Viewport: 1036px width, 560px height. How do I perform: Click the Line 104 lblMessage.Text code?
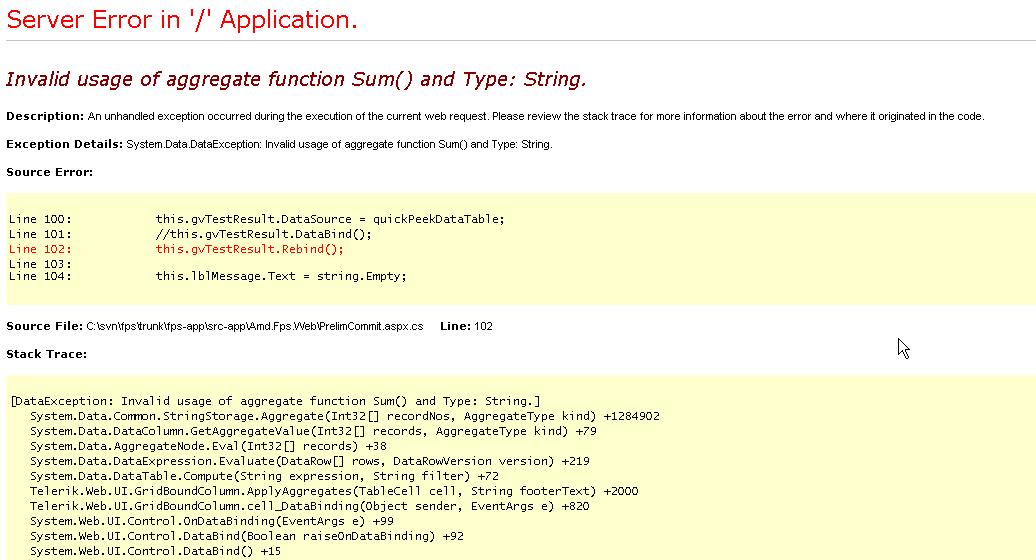[281, 276]
